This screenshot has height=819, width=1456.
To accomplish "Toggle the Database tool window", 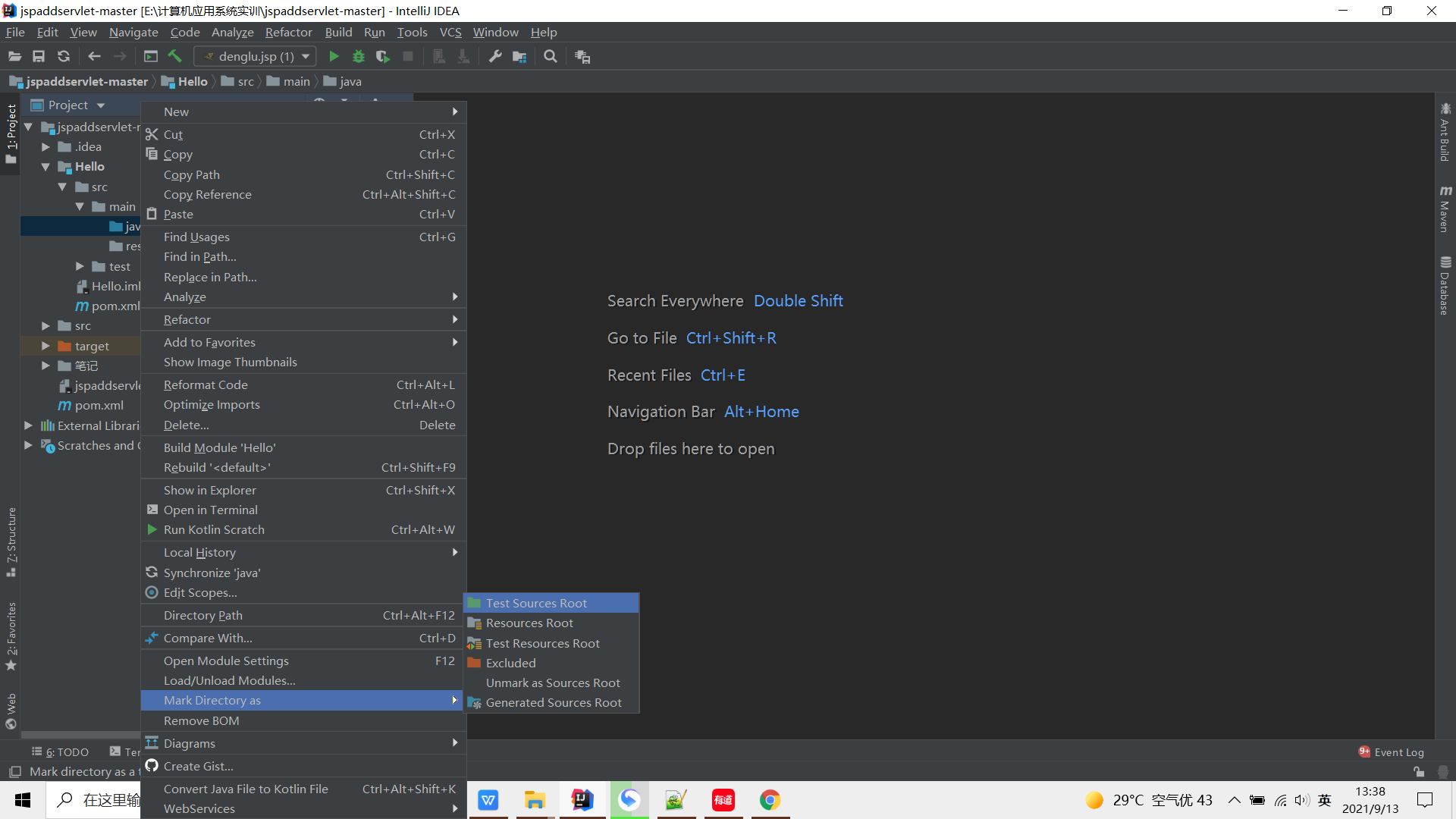I will tap(1445, 285).
